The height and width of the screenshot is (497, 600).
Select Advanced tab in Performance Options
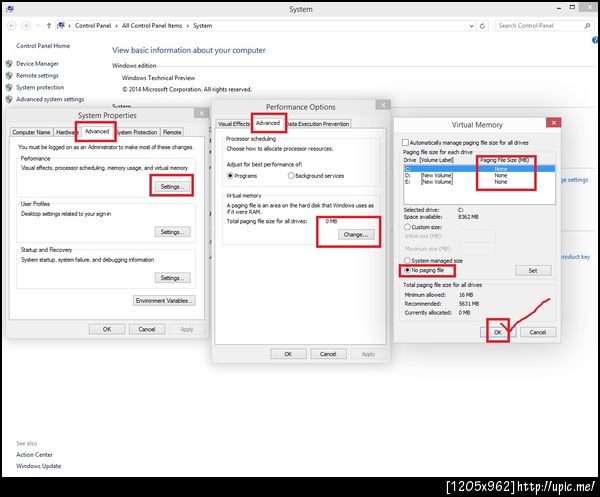pos(268,123)
